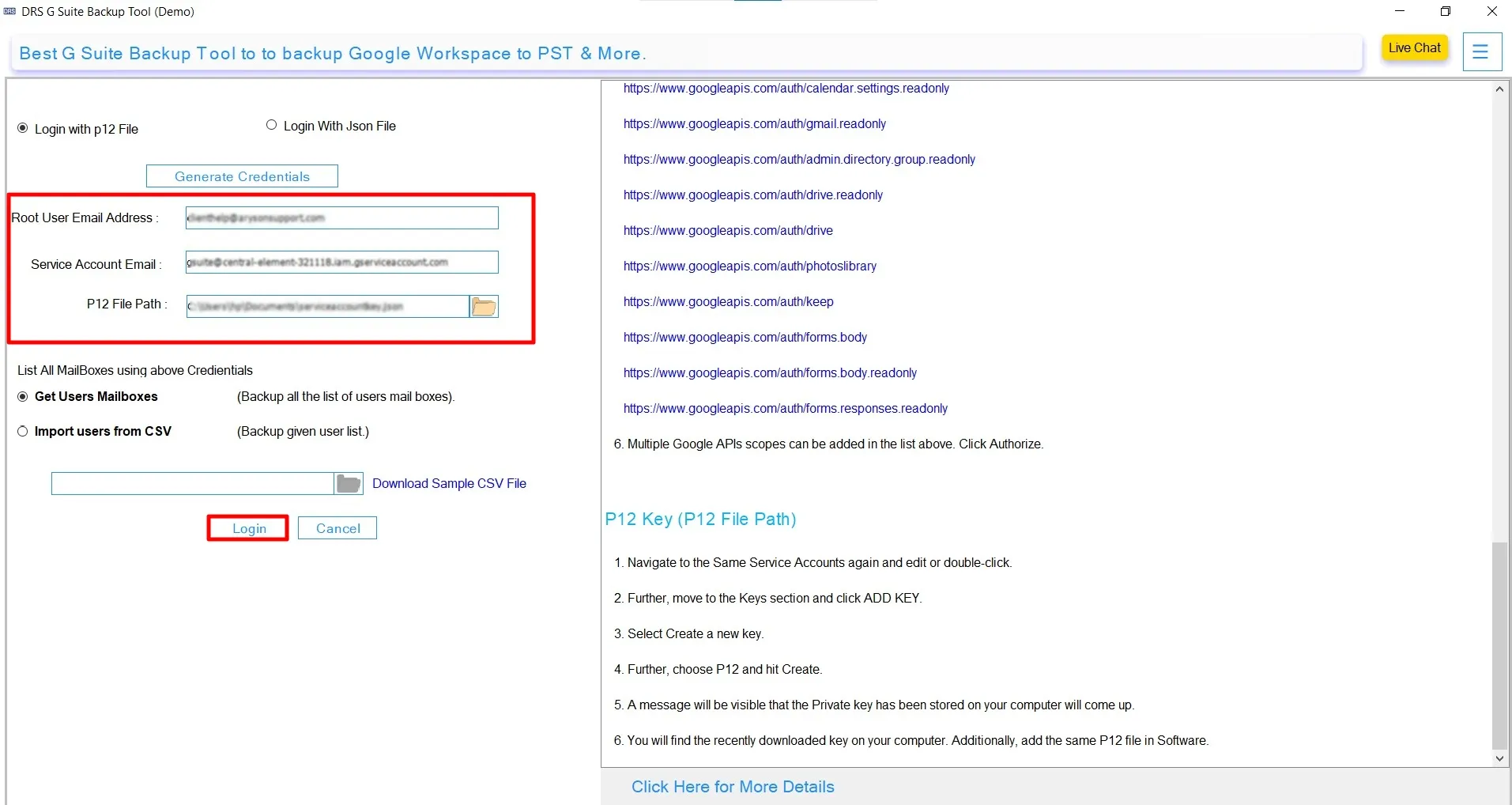Viewport: 1512px width, 805px height.
Task: Click step 'Further, choose P12 and hit Create.'
Action: tap(725, 670)
